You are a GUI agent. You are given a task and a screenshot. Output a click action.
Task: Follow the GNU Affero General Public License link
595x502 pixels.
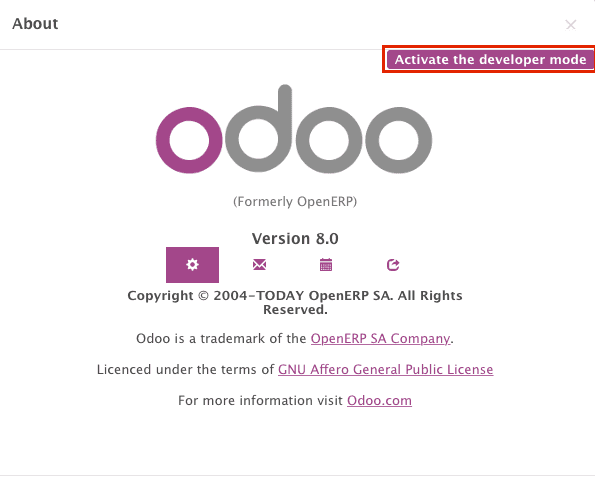pos(386,369)
